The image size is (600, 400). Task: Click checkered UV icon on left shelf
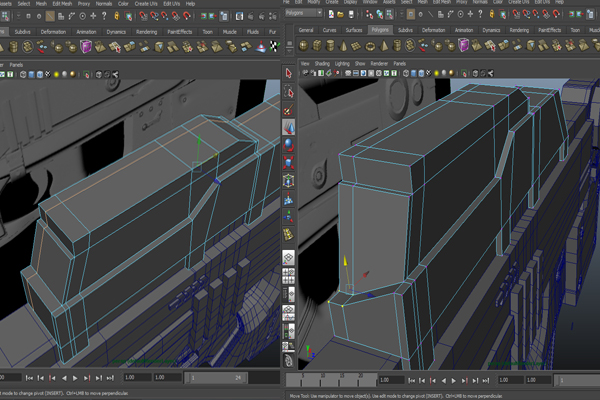(274, 46)
